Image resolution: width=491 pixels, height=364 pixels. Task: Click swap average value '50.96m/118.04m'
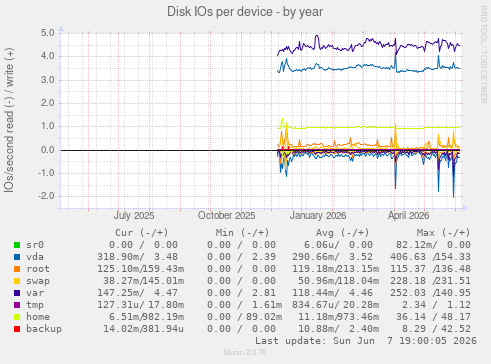tap(338, 281)
